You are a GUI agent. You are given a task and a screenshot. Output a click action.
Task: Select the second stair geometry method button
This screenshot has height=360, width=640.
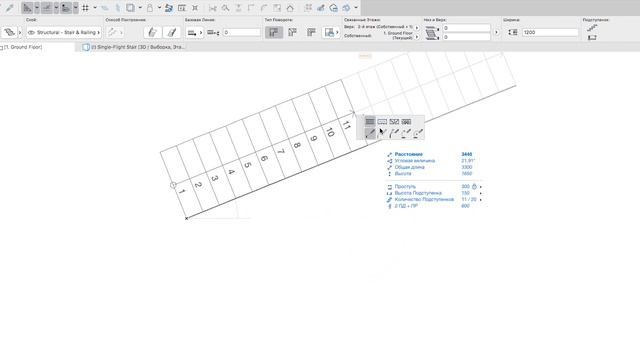coord(171,32)
